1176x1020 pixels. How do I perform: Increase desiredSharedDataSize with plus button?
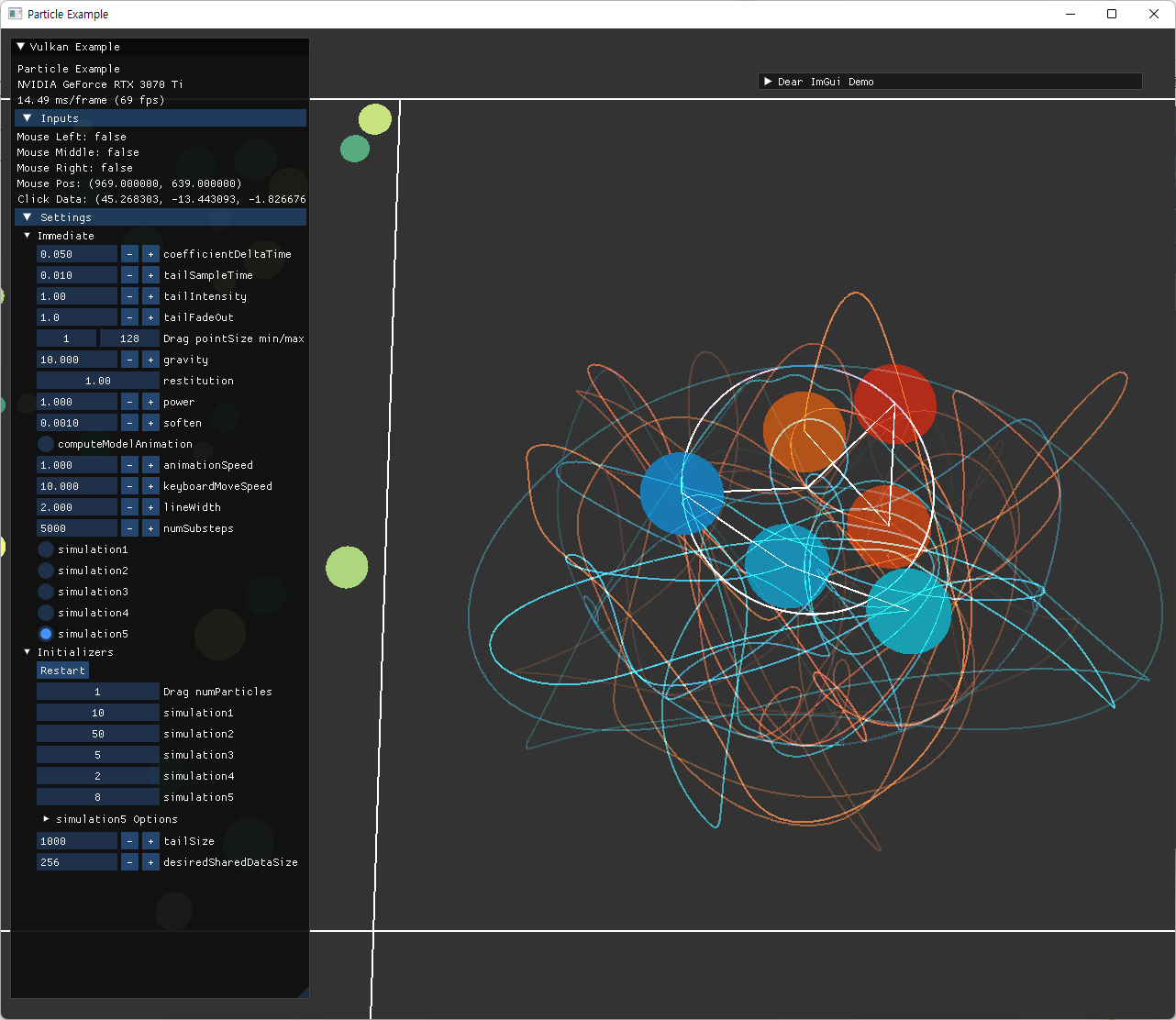(x=150, y=862)
